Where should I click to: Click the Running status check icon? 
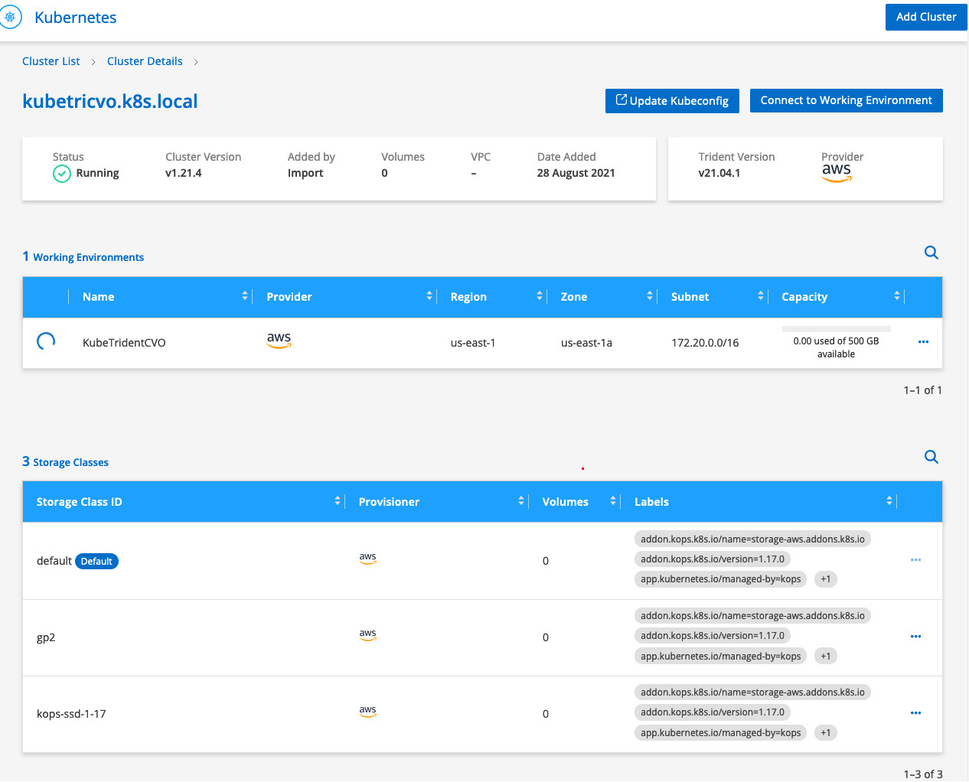coord(60,172)
